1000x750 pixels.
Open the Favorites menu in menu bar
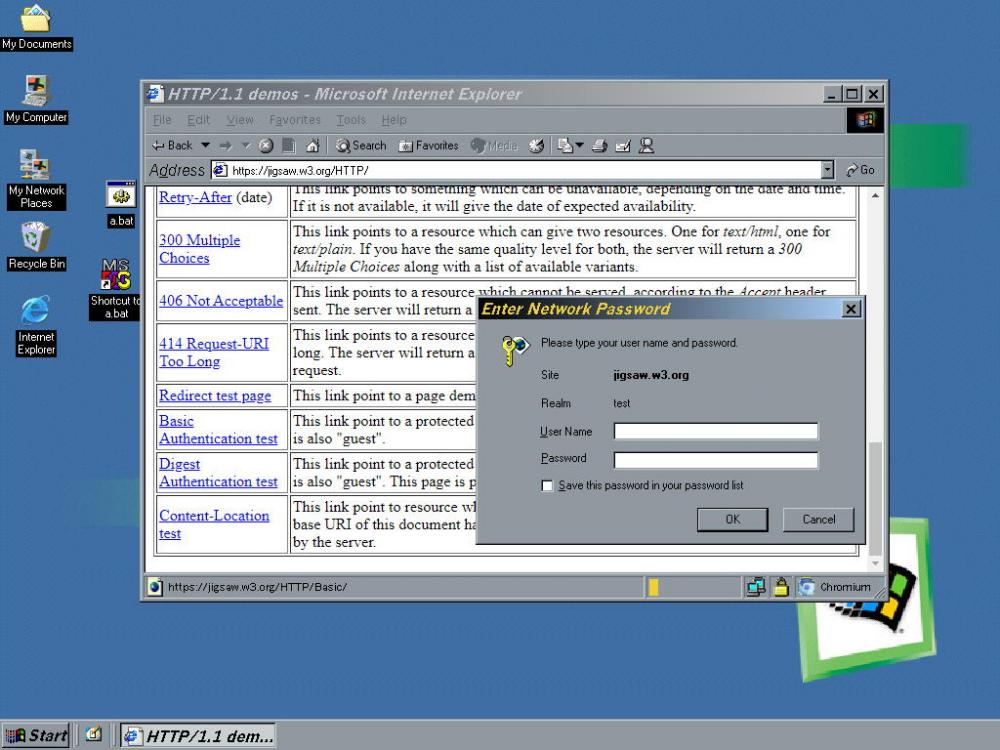coord(295,120)
